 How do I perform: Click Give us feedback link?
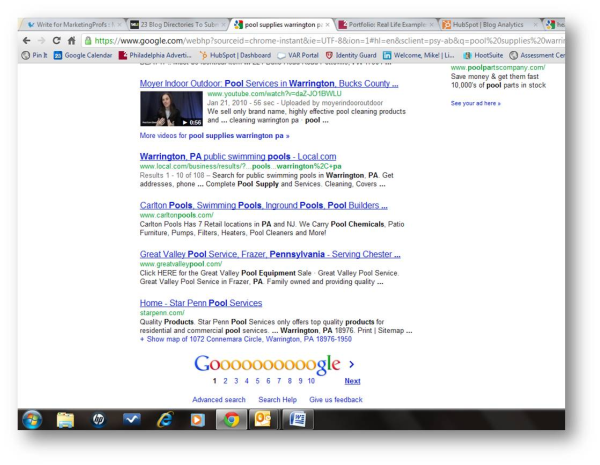click(336, 400)
